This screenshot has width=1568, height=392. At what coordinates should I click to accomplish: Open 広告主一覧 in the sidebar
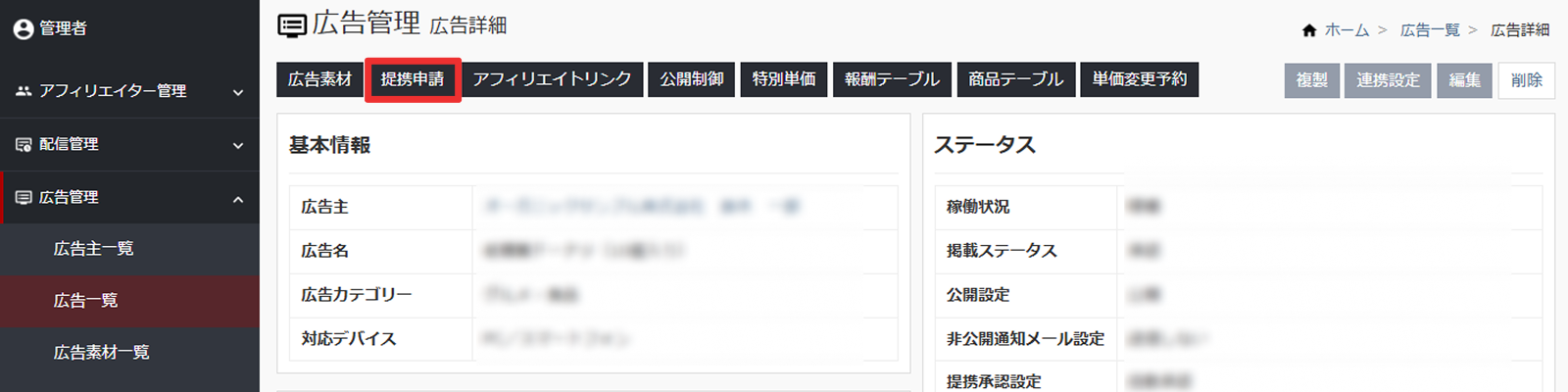point(129,249)
